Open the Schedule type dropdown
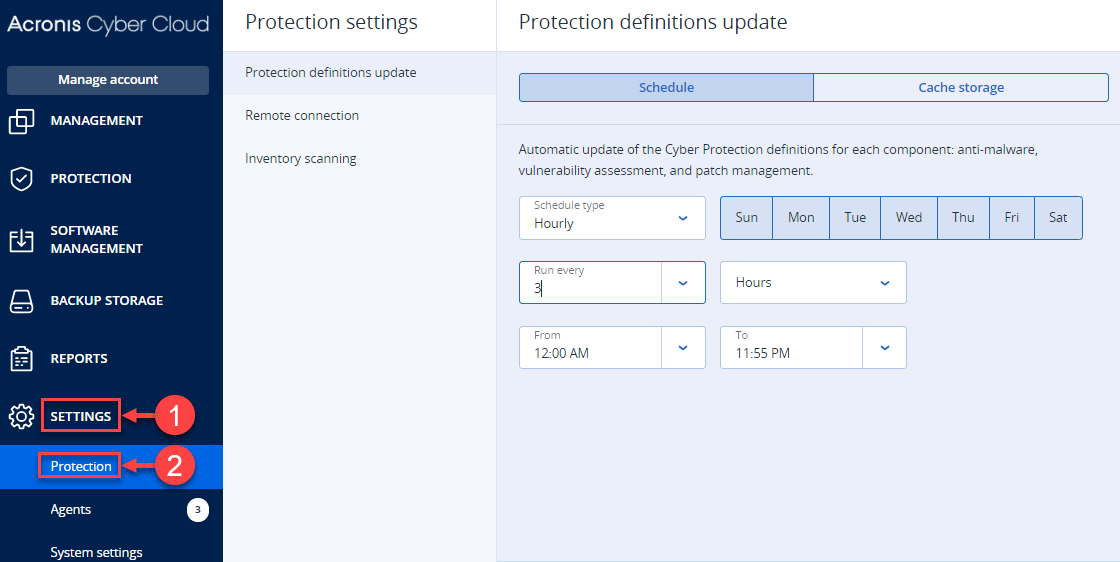Screen dimensions: 1120x562 [612, 218]
